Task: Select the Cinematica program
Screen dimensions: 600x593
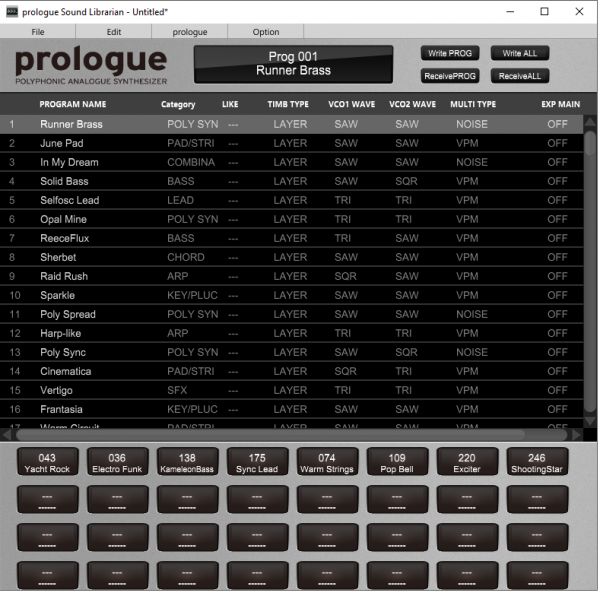Action: coord(292,371)
